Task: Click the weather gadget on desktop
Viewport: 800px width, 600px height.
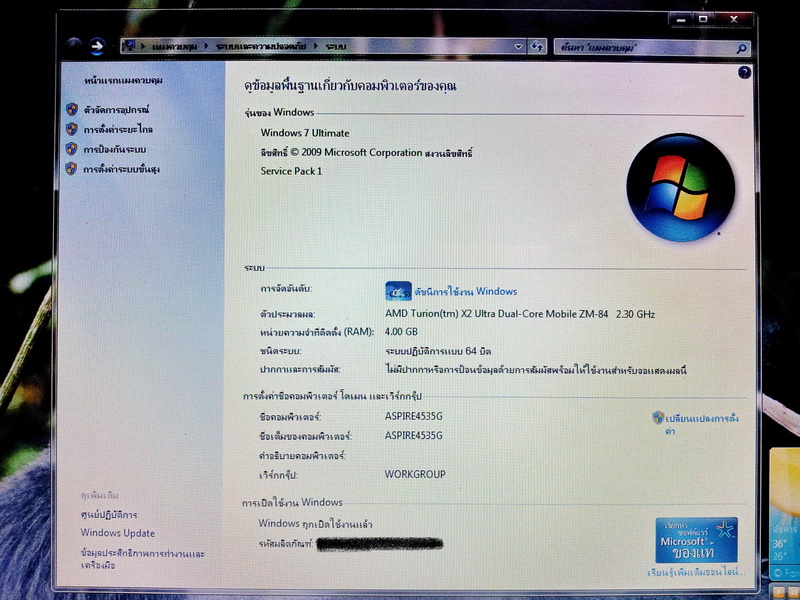Action: coord(785,514)
